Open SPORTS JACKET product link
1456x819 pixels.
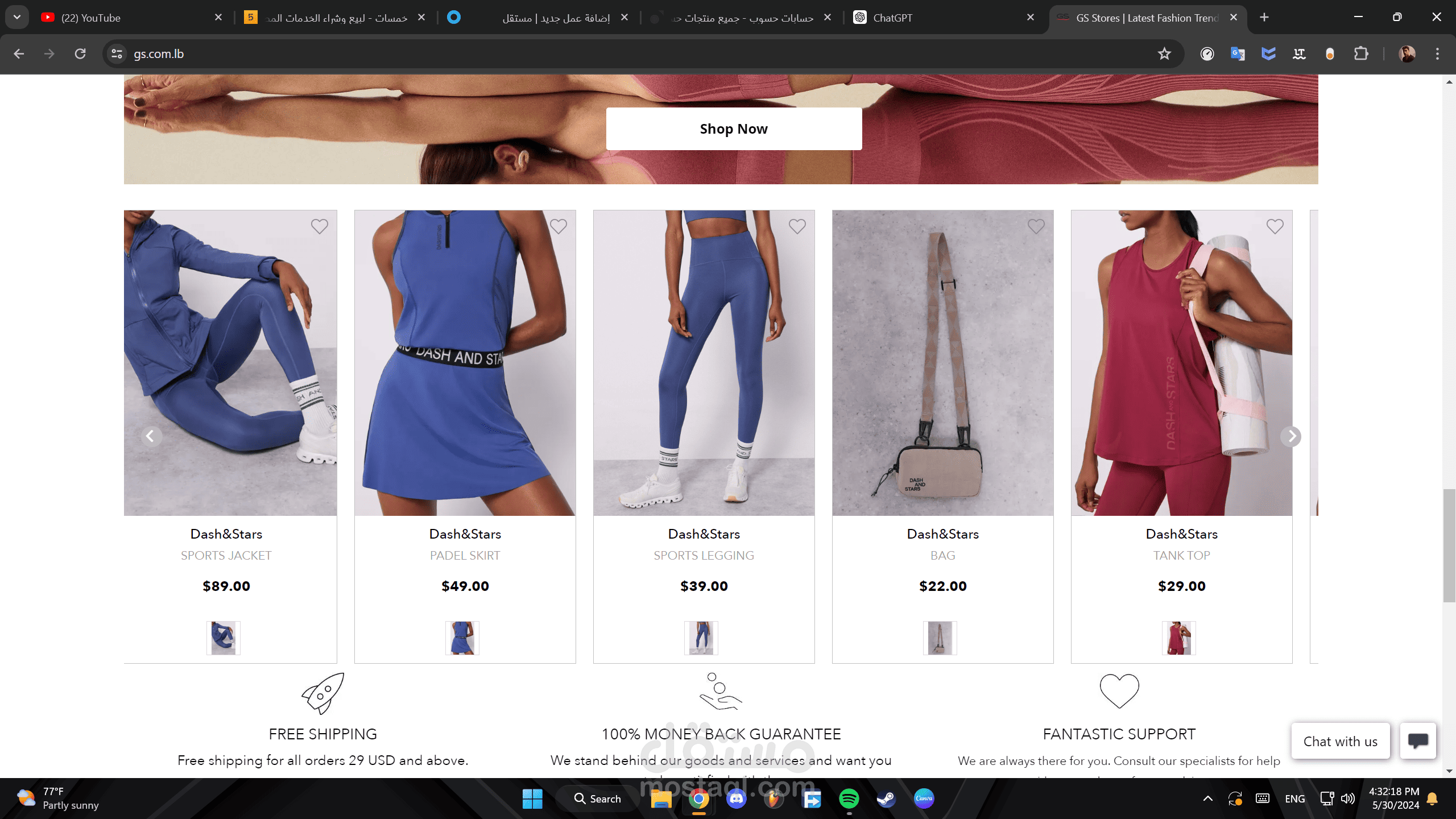click(226, 556)
